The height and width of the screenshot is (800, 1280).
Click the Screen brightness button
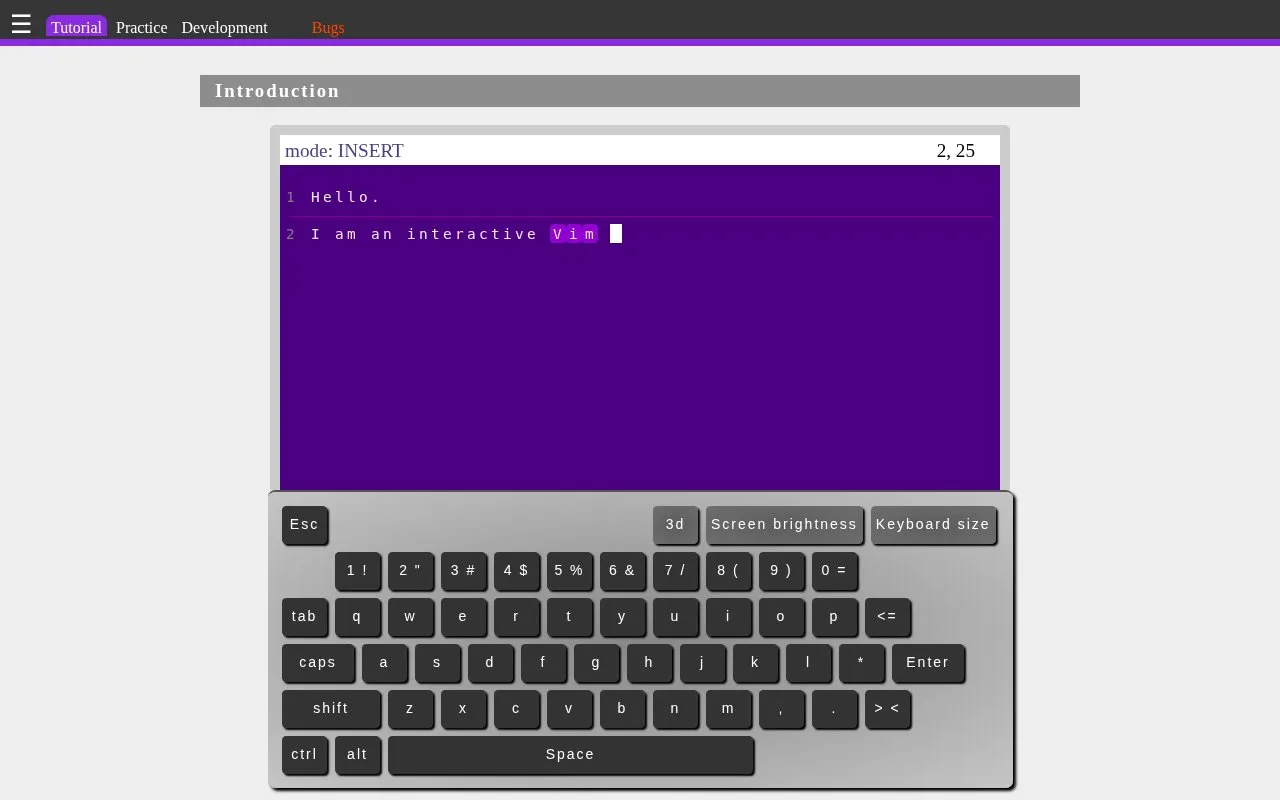[784, 525]
